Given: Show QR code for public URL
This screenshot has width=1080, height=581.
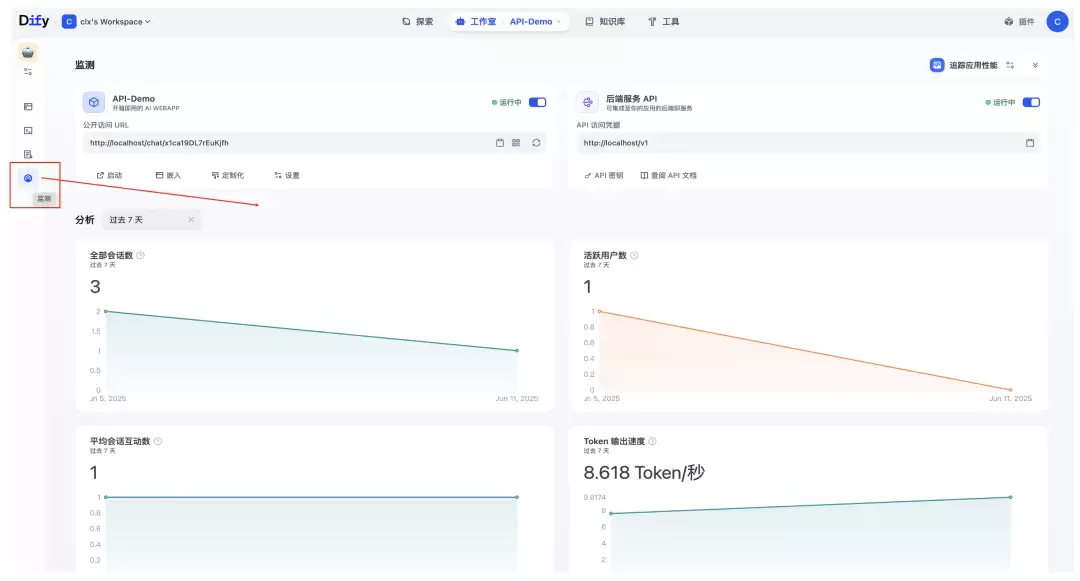Looking at the screenshot, I should pos(516,143).
